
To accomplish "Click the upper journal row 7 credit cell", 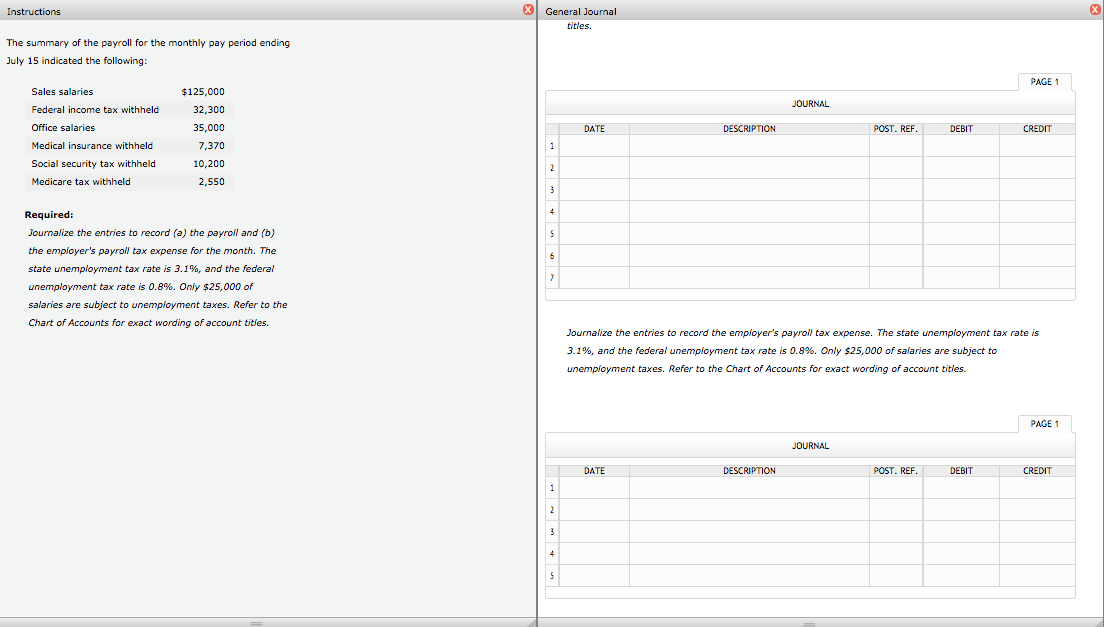I will click(1037, 277).
